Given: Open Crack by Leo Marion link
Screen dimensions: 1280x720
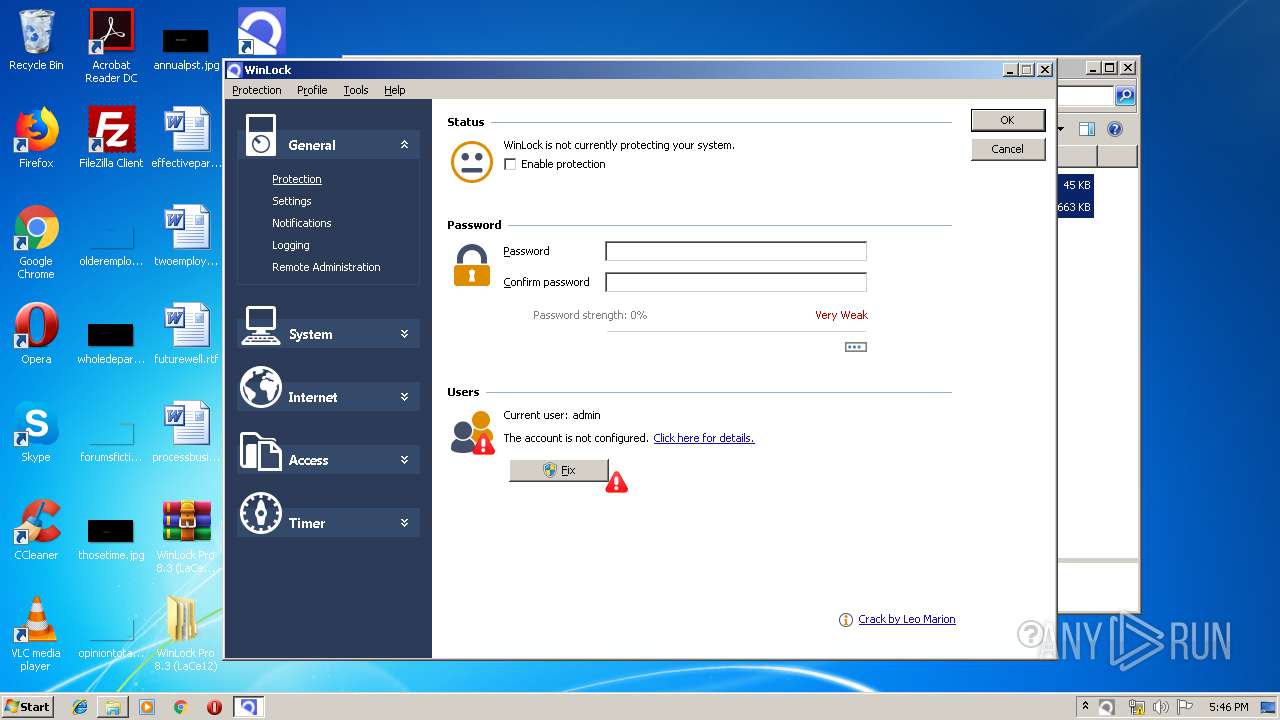Looking at the screenshot, I should tap(907, 619).
